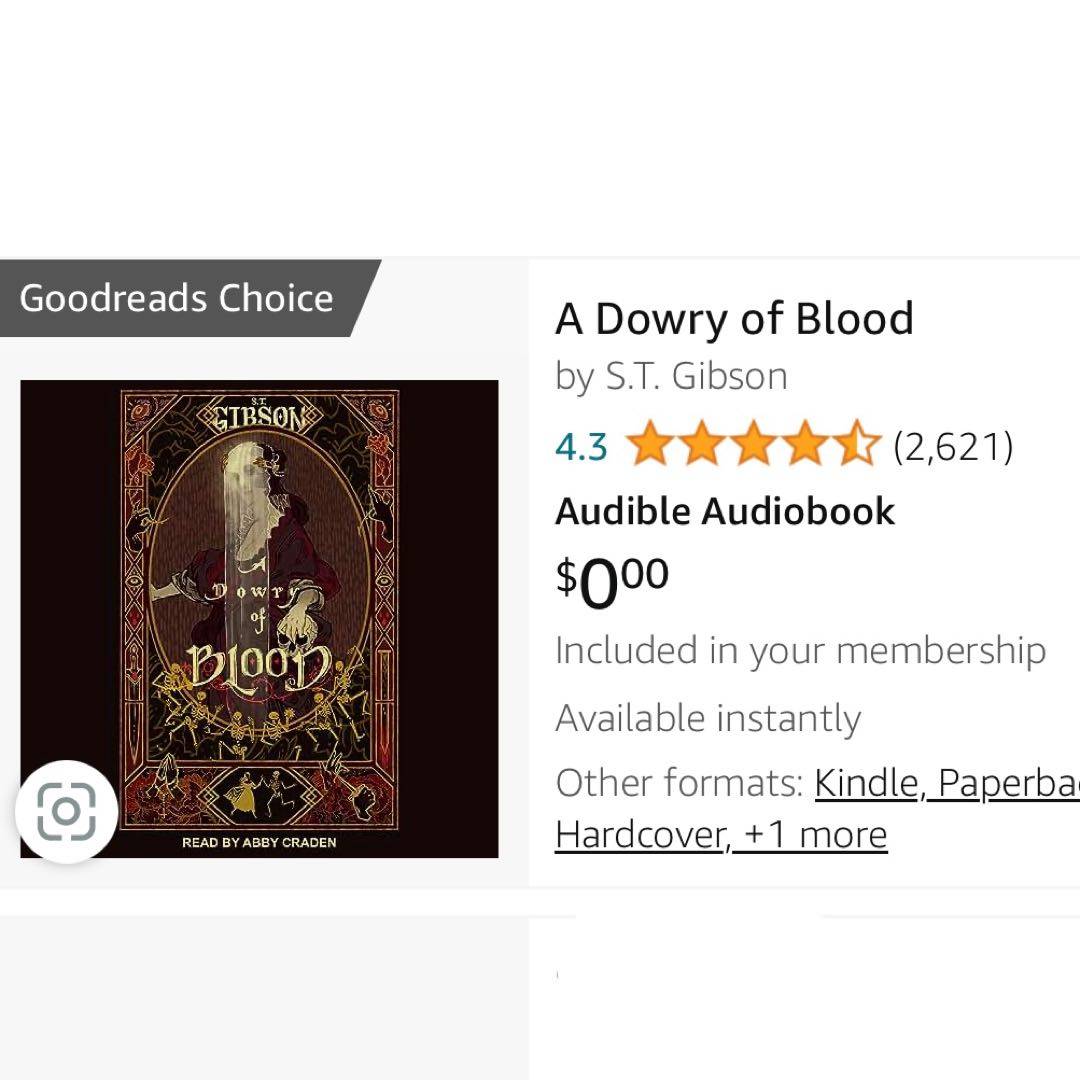Viewport: 1080px width, 1080px height.
Task: Tap the visual search camera icon
Action: [x=66, y=811]
